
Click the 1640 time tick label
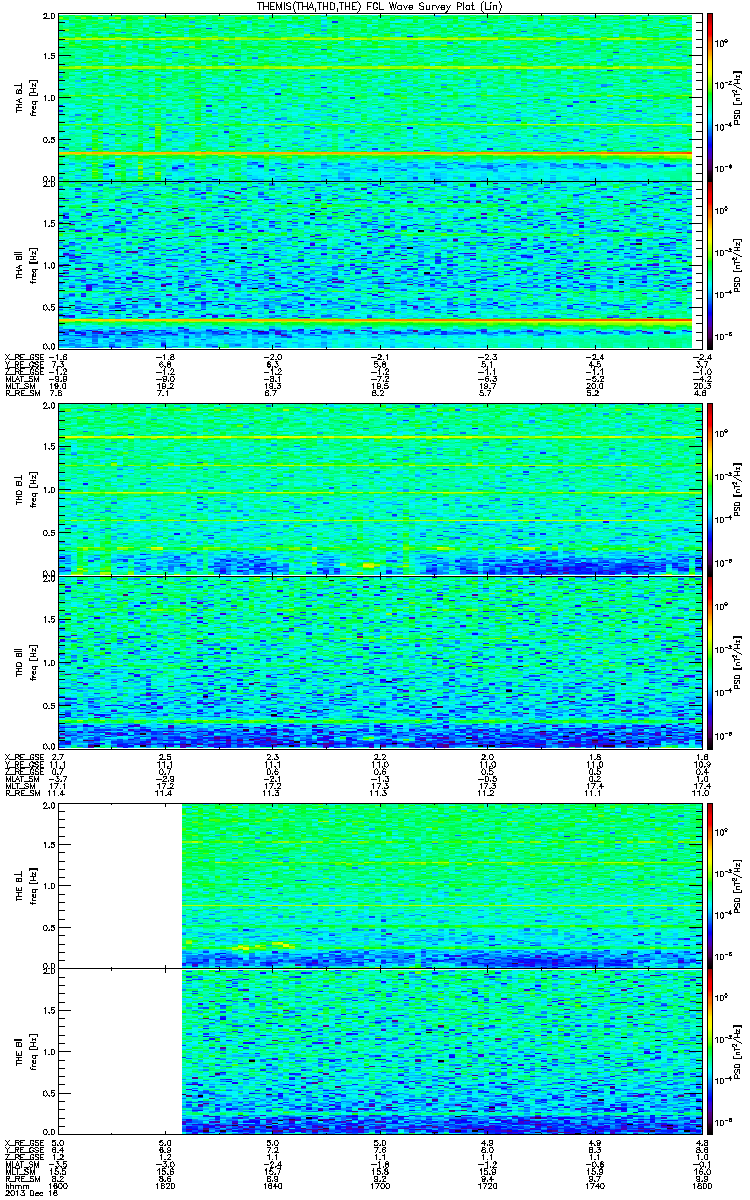tap(272, 1185)
